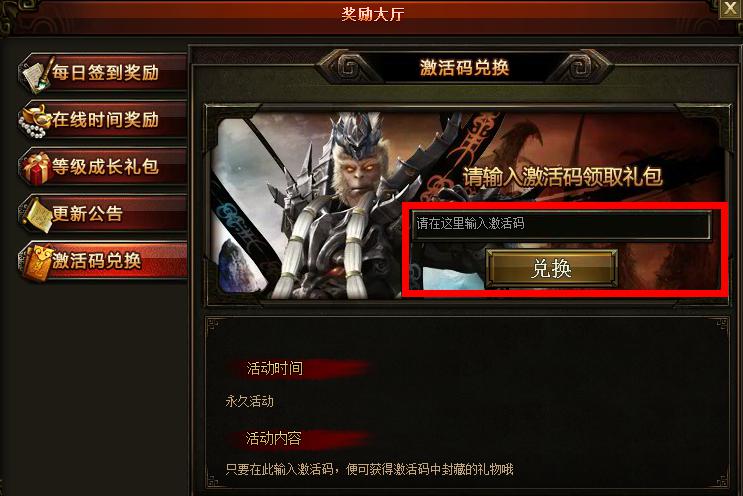Click the 兑换 redeem button
The width and height of the screenshot is (743, 496).
click(x=552, y=269)
